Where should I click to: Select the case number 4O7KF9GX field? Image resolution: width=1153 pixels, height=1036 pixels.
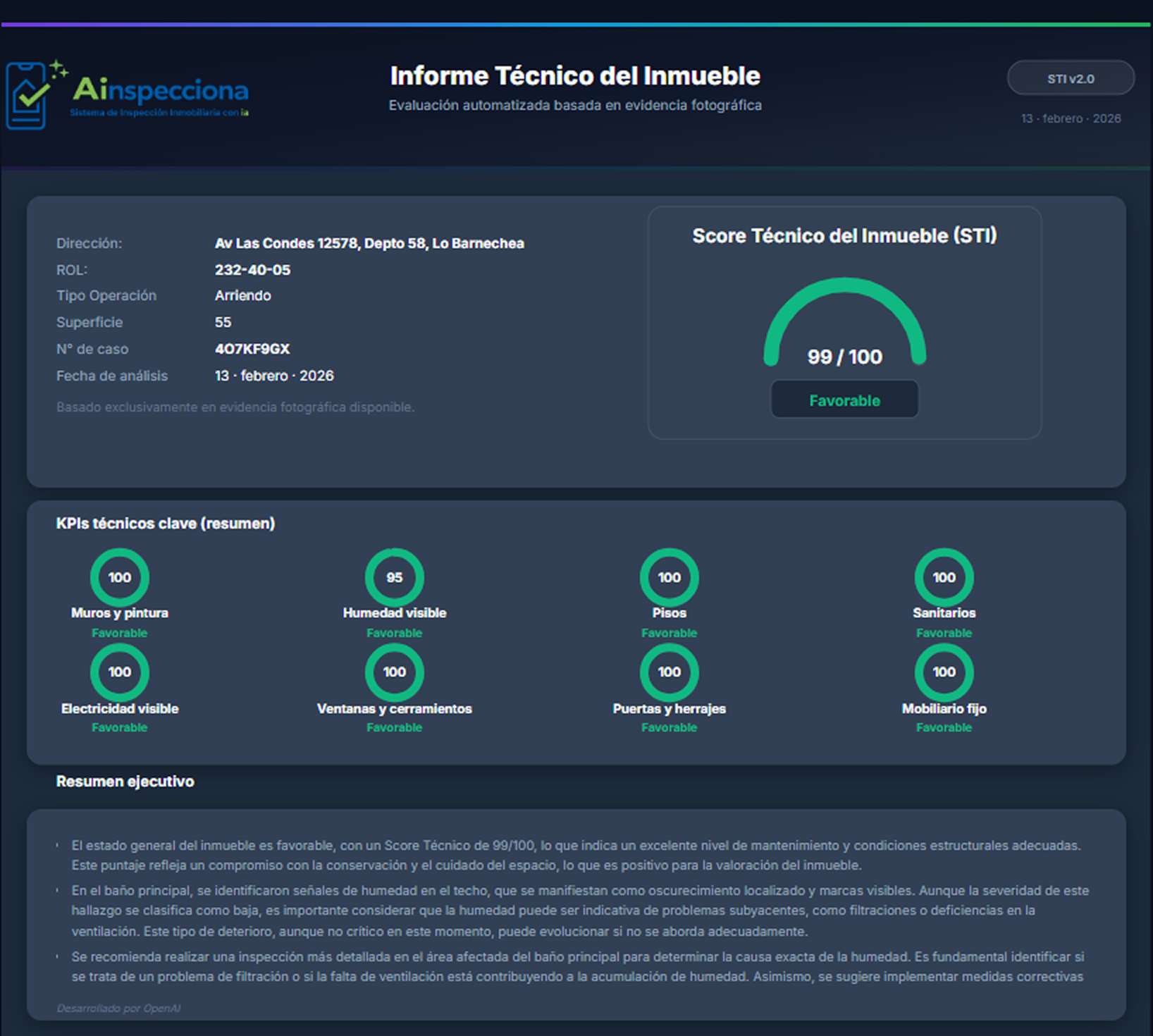coord(252,348)
